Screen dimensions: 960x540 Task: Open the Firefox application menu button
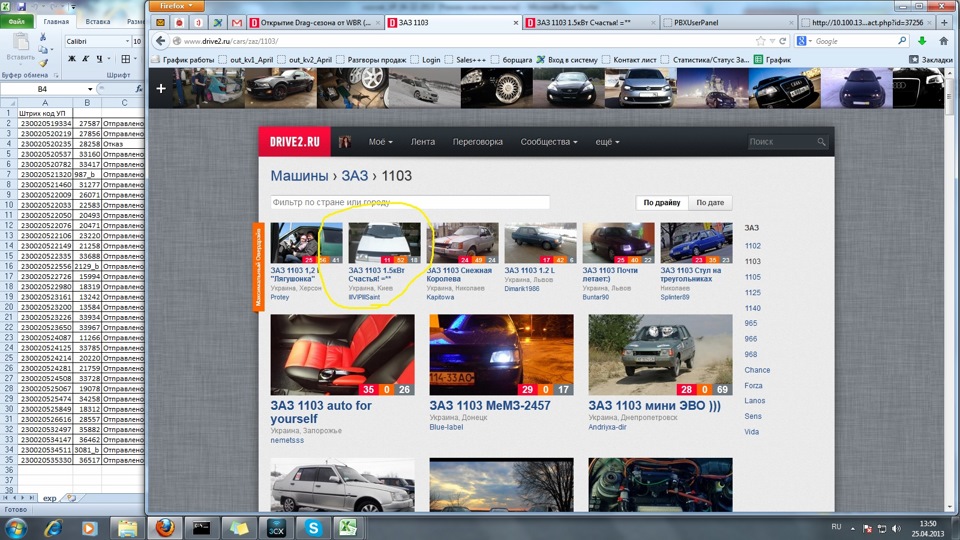(x=176, y=6)
